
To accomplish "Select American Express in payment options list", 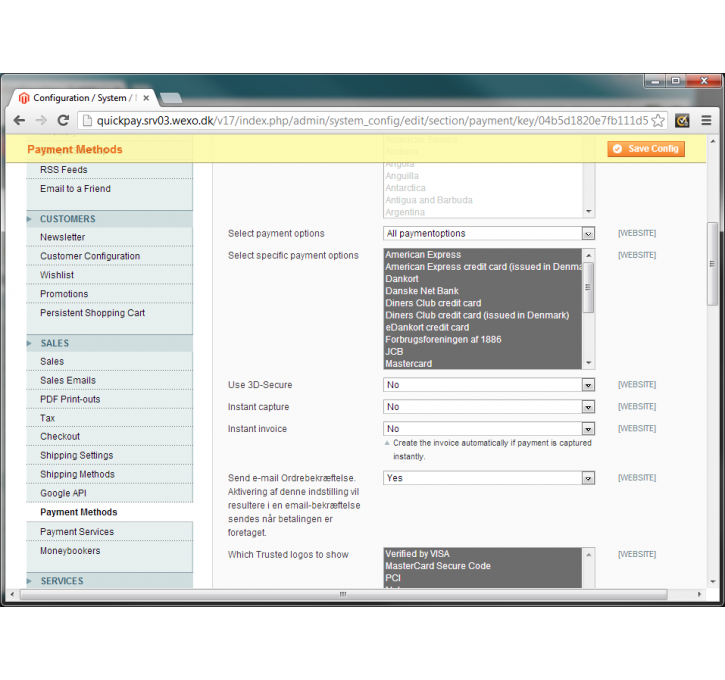I will 483,255.
